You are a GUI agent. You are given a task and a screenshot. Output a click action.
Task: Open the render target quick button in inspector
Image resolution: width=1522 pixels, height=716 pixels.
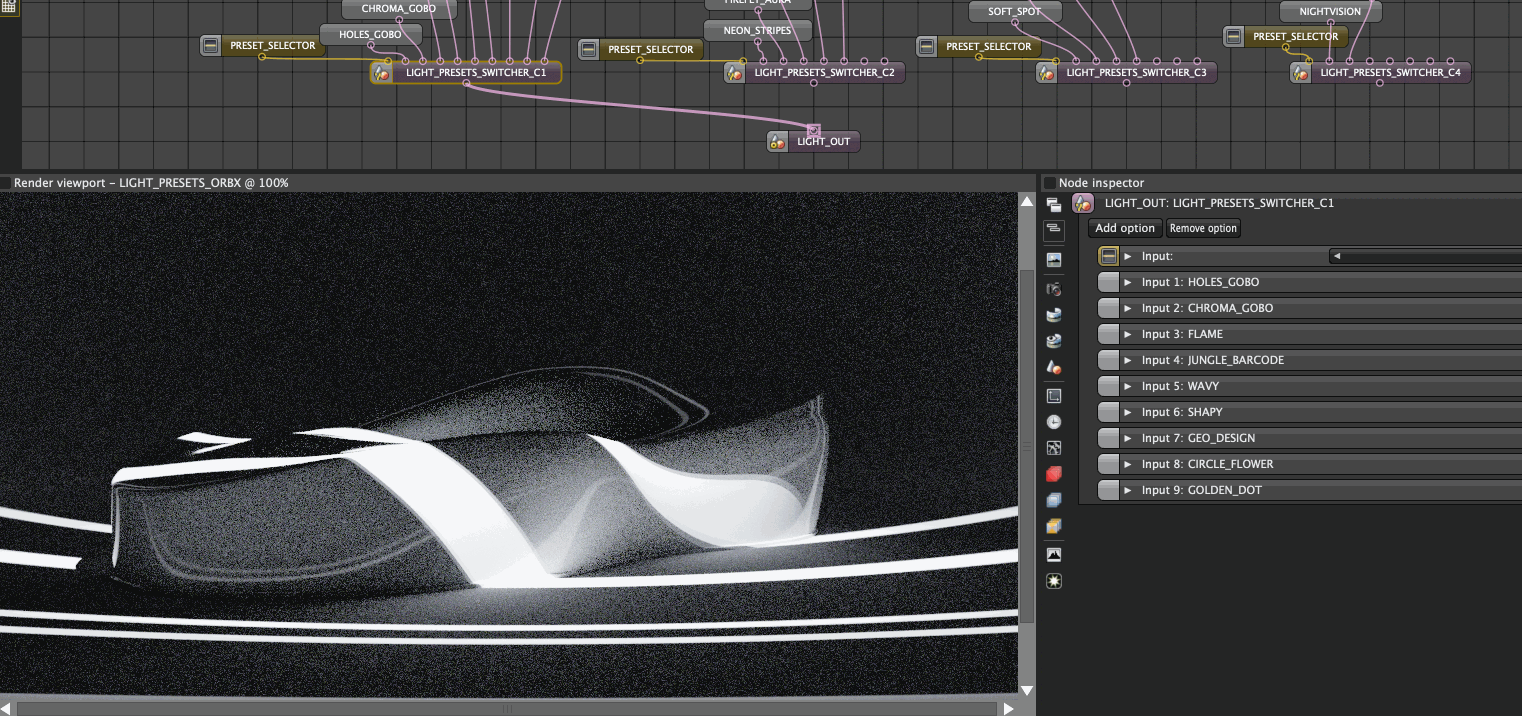(1054, 260)
